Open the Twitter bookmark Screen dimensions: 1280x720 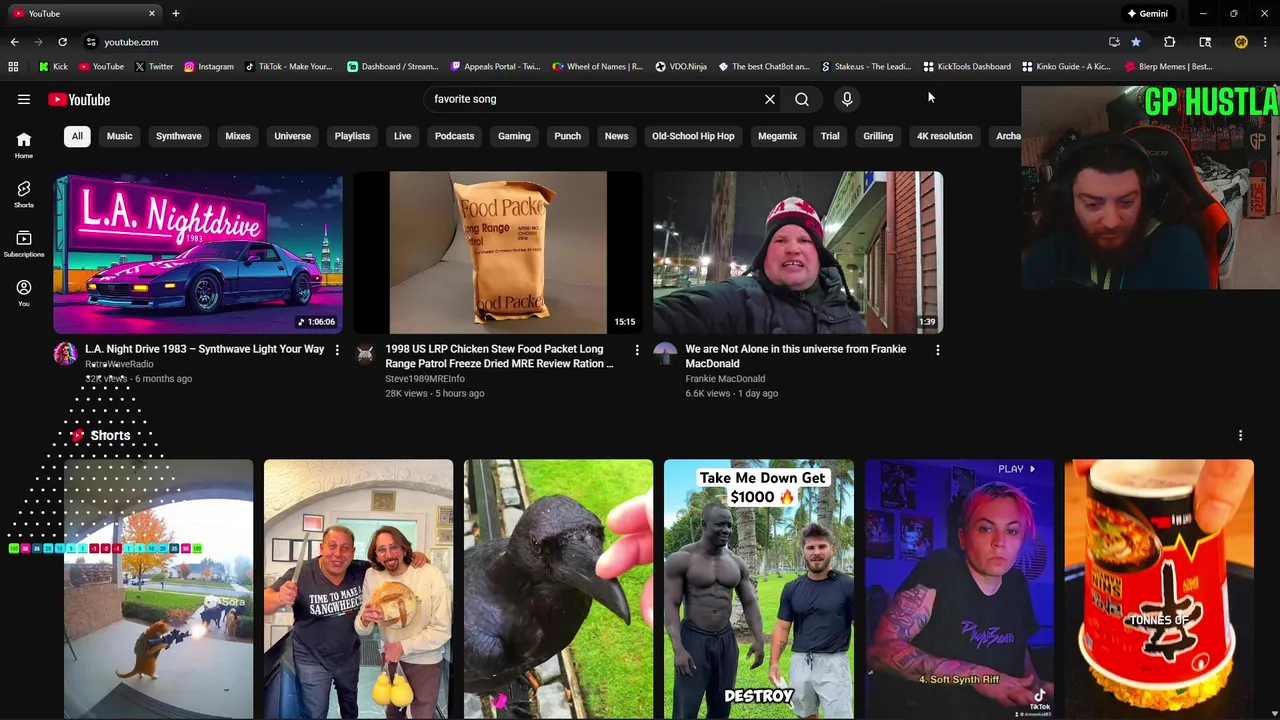point(153,67)
